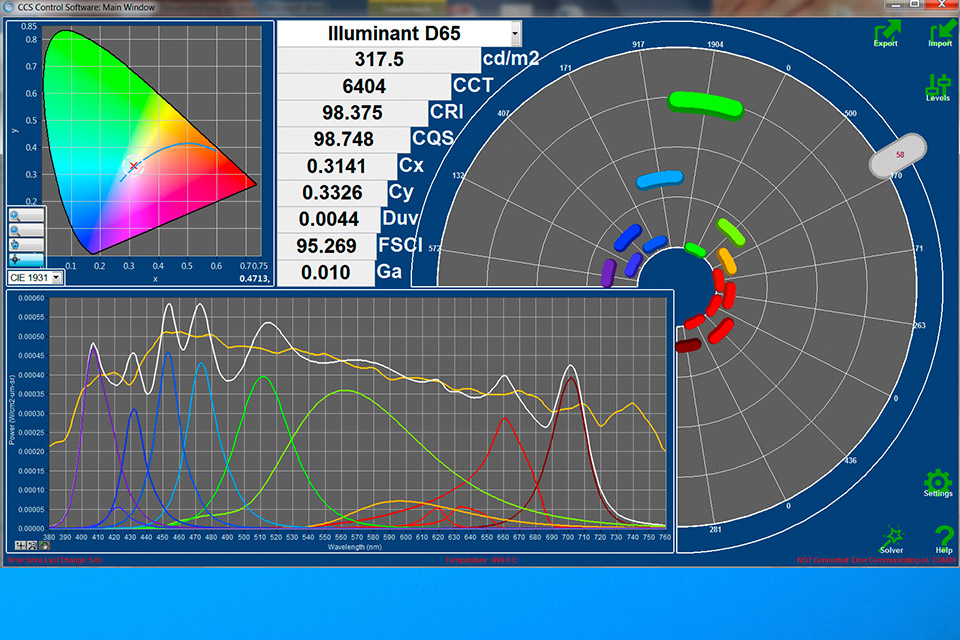Open Help with the question mark icon
The height and width of the screenshot is (640, 960).
(943, 538)
